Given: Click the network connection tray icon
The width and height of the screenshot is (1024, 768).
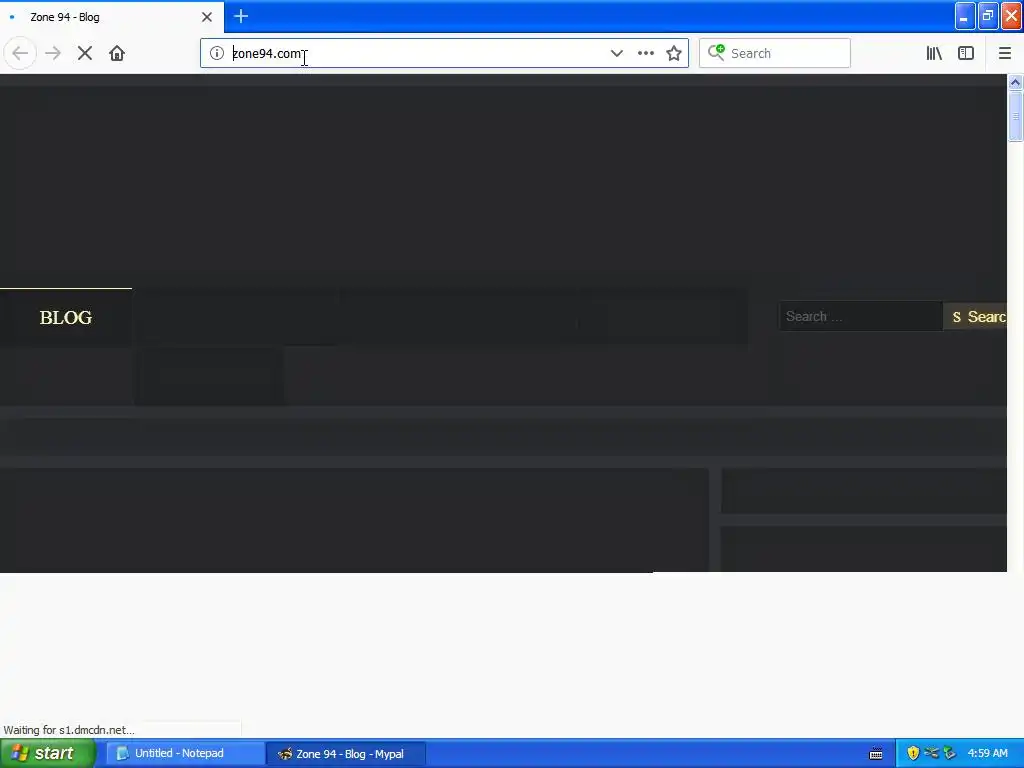Looking at the screenshot, I should click(931, 753).
